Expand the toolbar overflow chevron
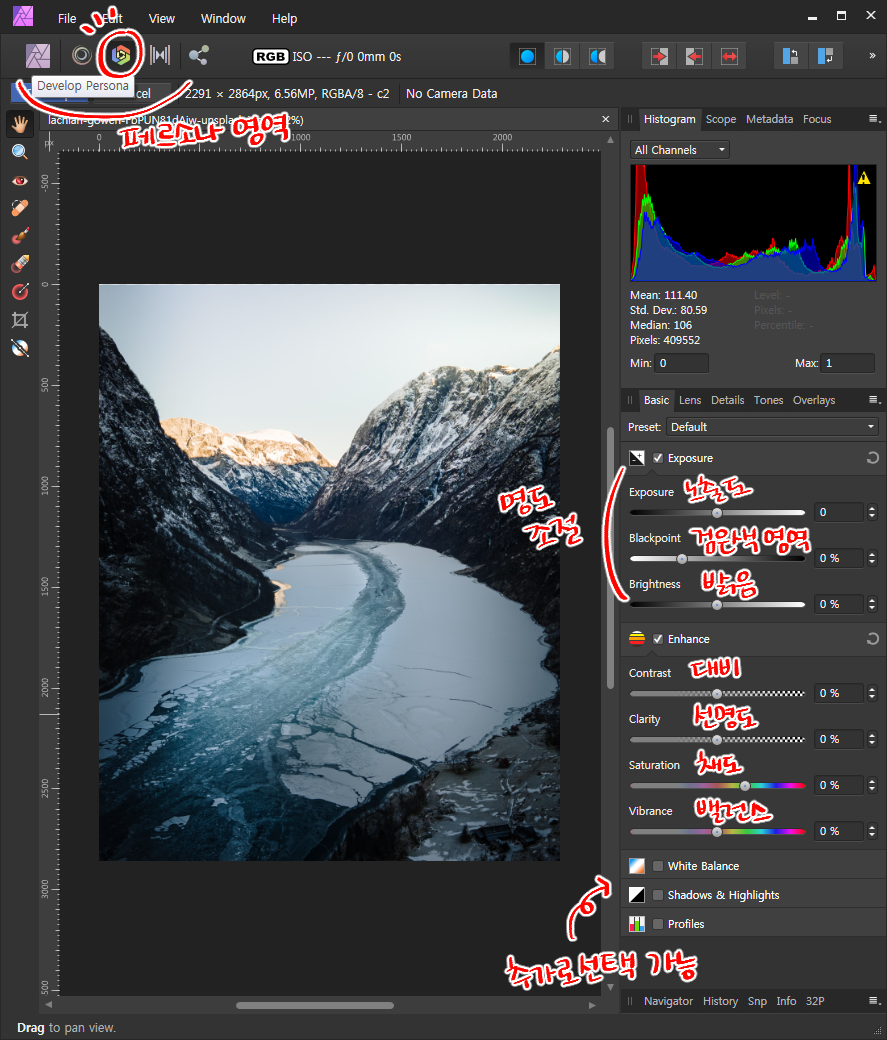Screen dimensions: 887x1040 (x=872, y=56)
